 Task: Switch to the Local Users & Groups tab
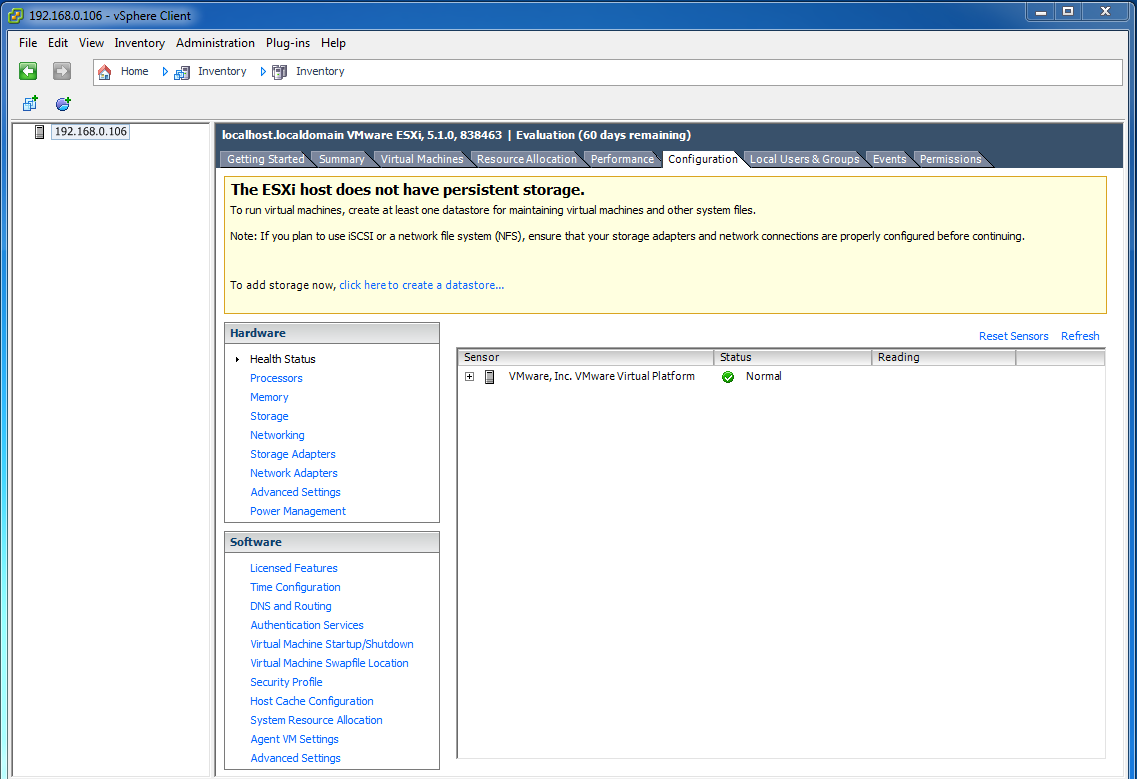[804, 159]
